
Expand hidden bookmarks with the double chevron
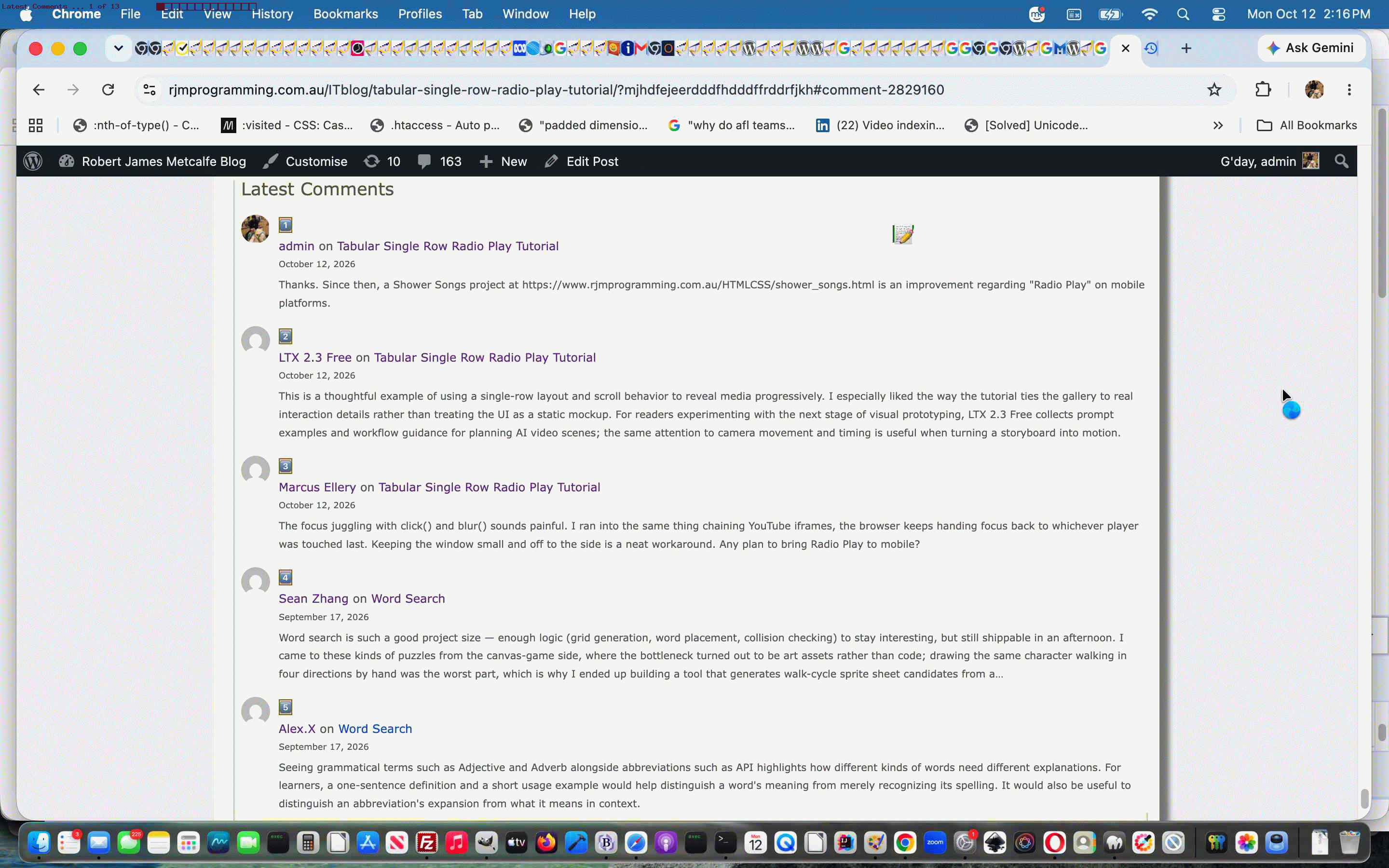[1218, 125]
